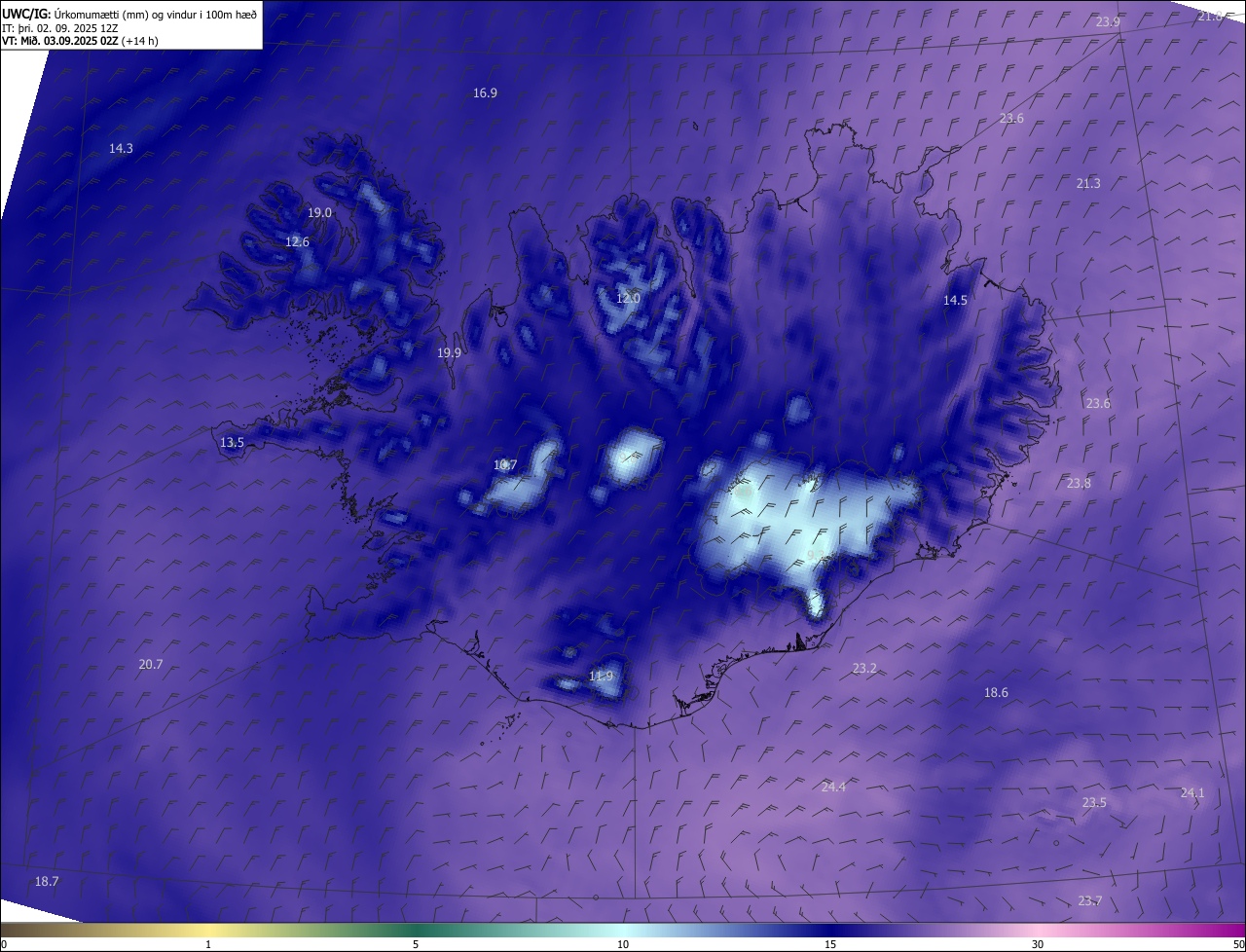Click the 24.4 value label
This screenshot has height=952, width=1246.
833,787
